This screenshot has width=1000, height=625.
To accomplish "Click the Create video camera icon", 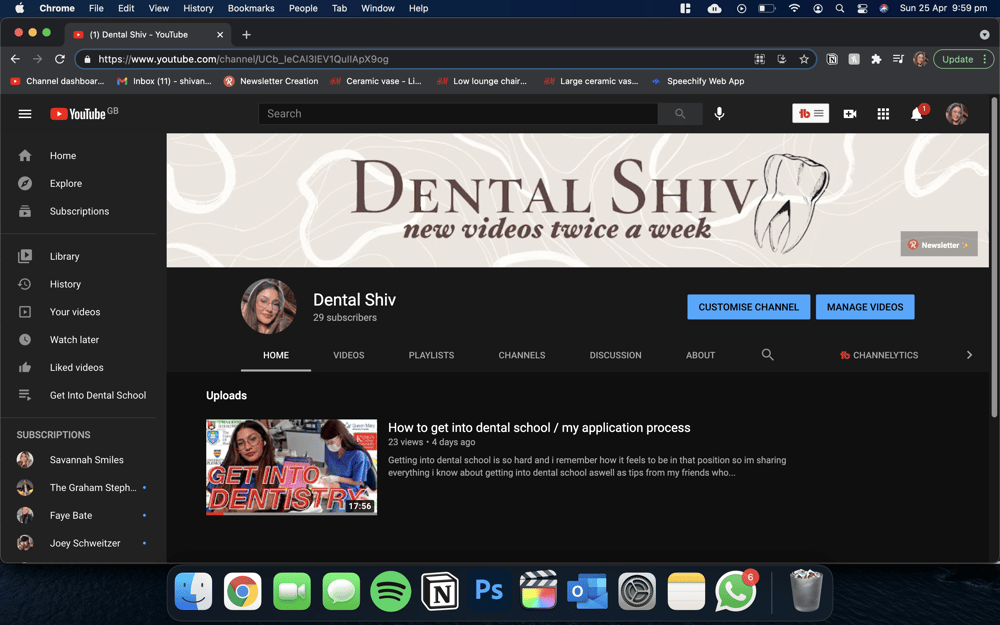I will pyautogui.click(x=849, y=114).
